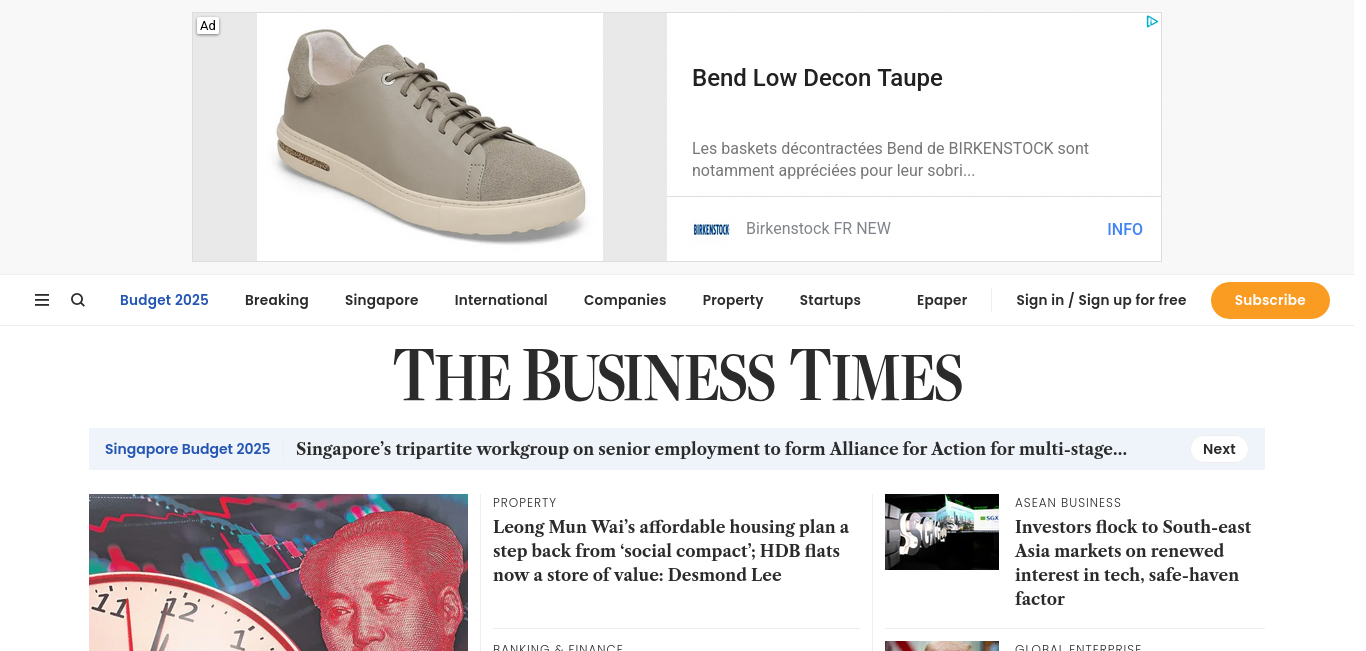Screen dimensions: 1366x651
Task: Click the Birkenstock brand logo
Action: point(711,229)
